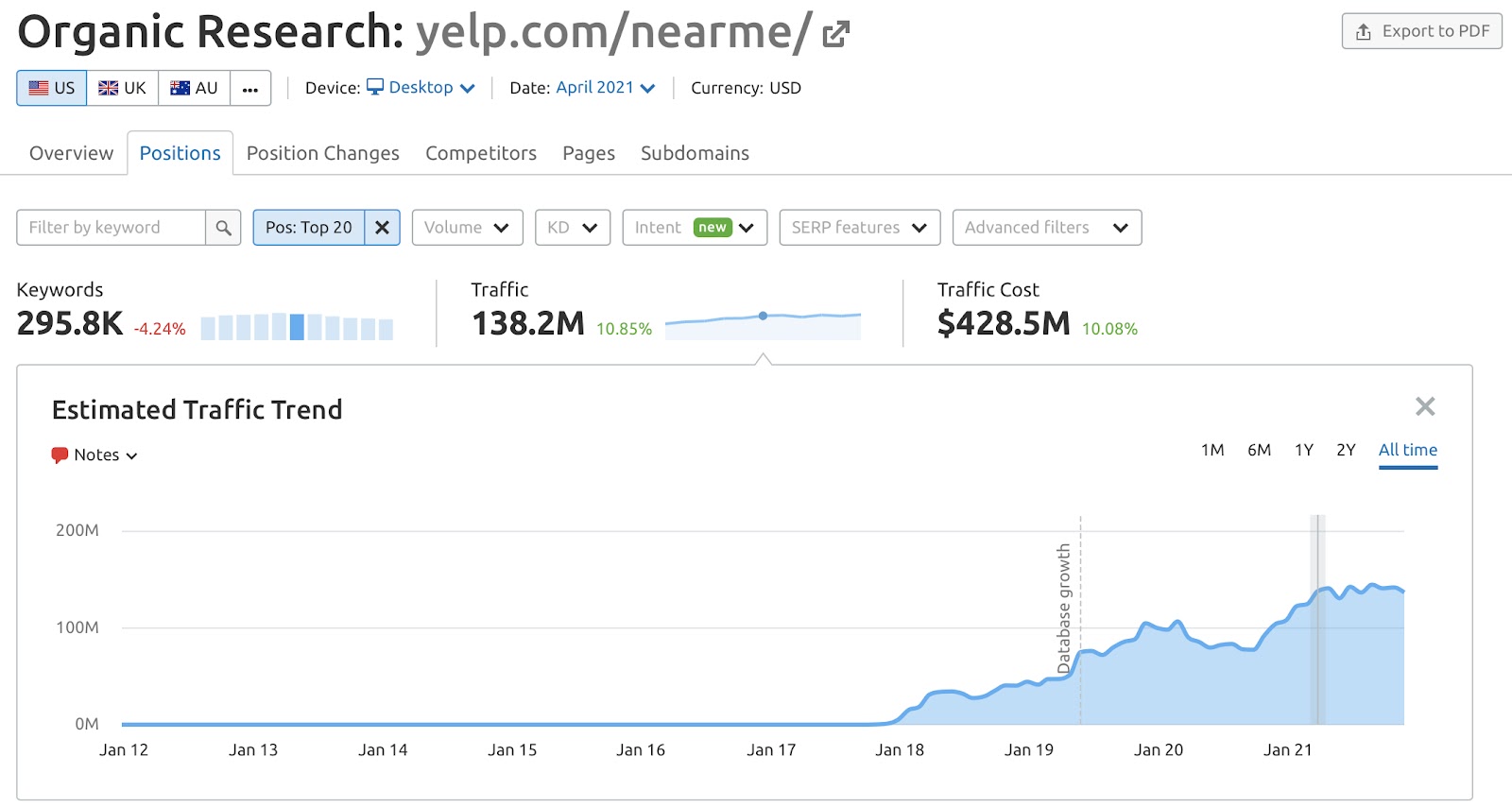Click the -4.24% keywords change

click(160, 329)
